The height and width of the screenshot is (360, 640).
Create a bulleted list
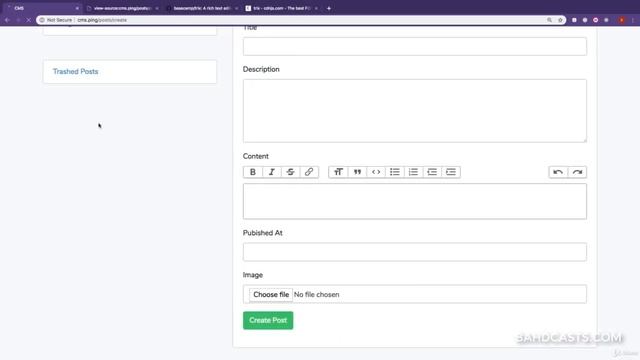[395, 172]
